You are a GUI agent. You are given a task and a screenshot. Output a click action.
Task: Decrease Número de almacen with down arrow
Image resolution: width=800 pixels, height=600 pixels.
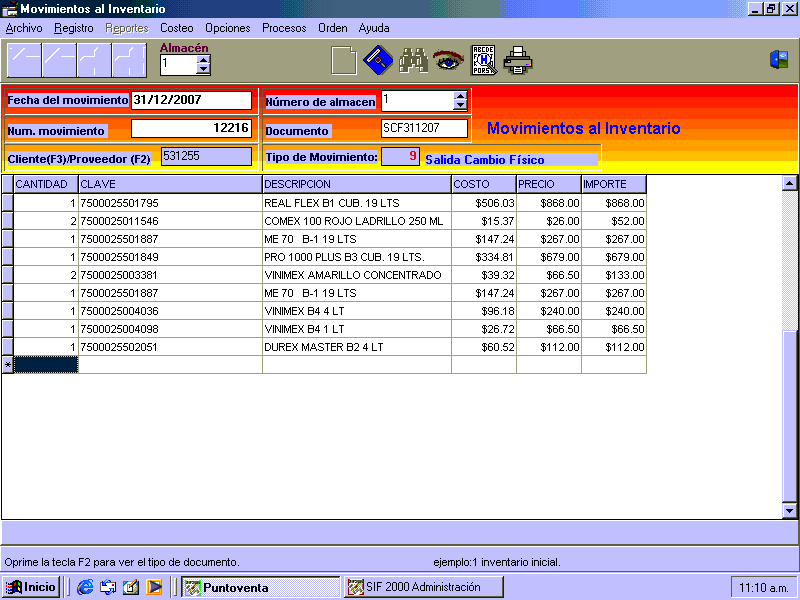coord(460,105)
